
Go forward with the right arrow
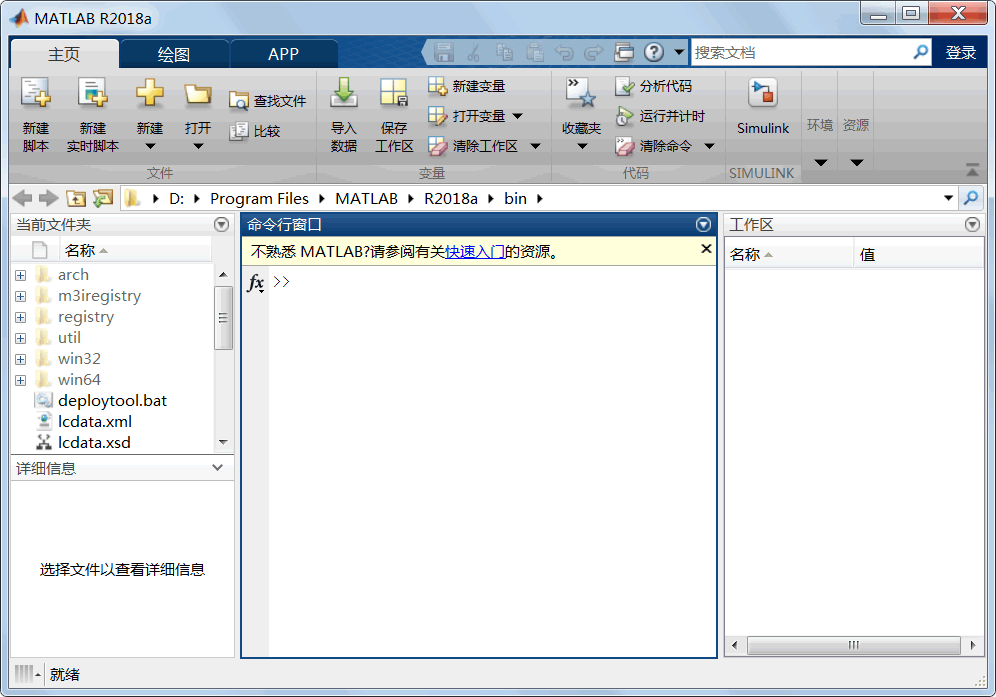(x=48, y=199)
